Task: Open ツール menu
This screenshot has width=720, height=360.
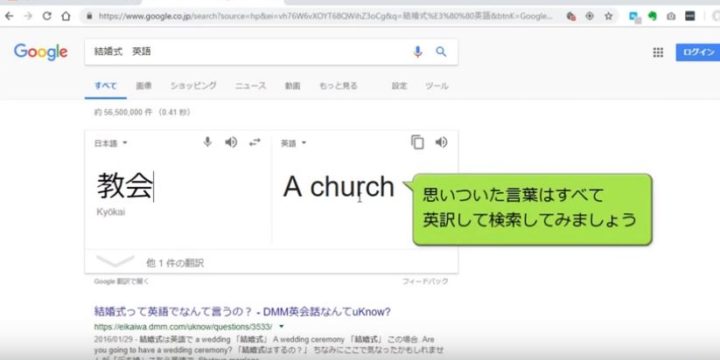Action: [x=437, y=86]
